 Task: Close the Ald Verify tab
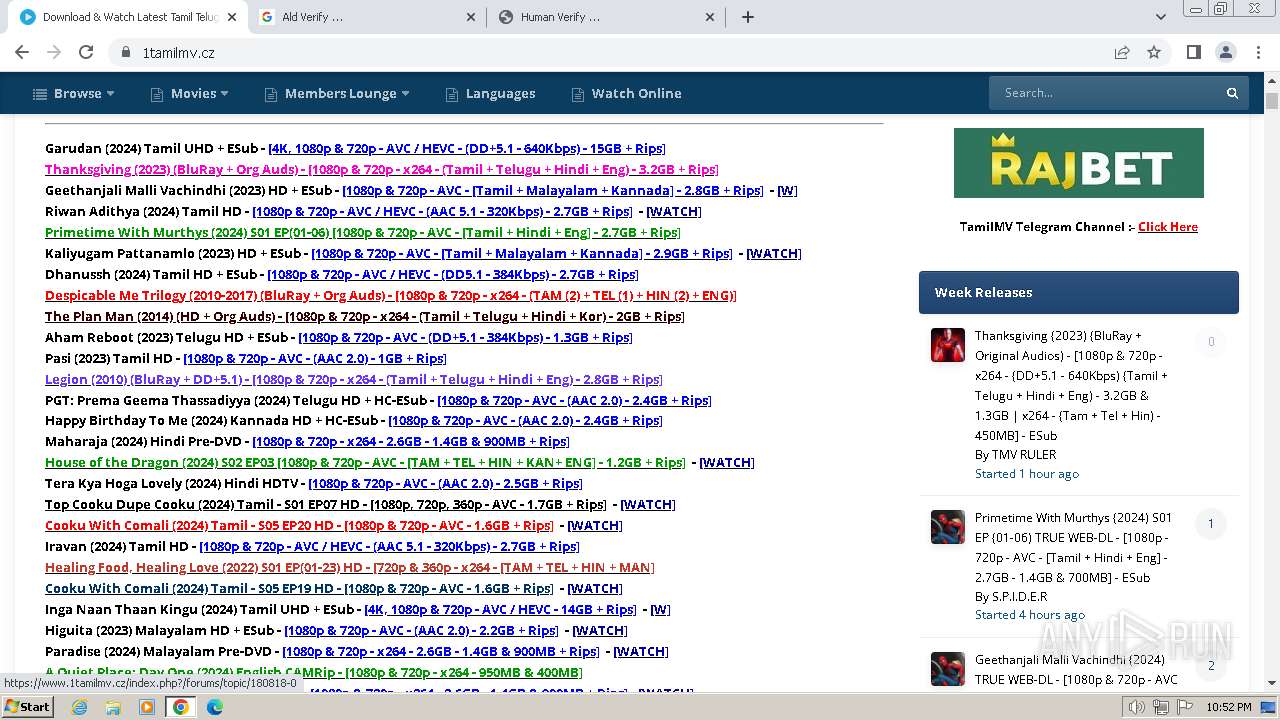(x=471, y=17)
